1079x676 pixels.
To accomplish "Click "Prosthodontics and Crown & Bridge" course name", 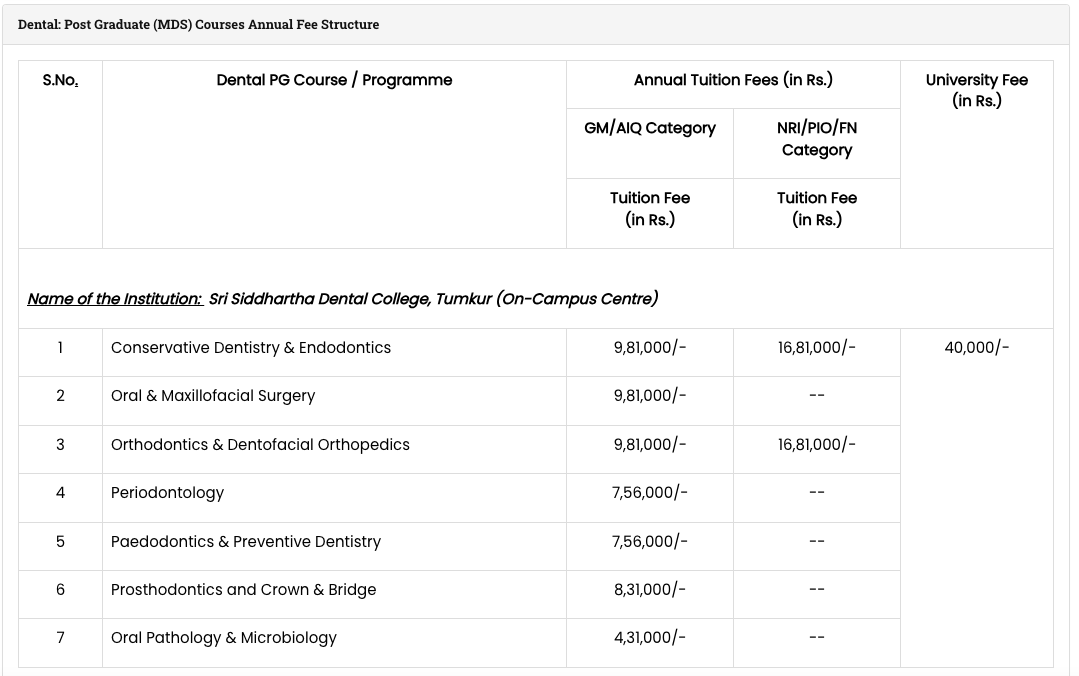I will click(243, 589).
